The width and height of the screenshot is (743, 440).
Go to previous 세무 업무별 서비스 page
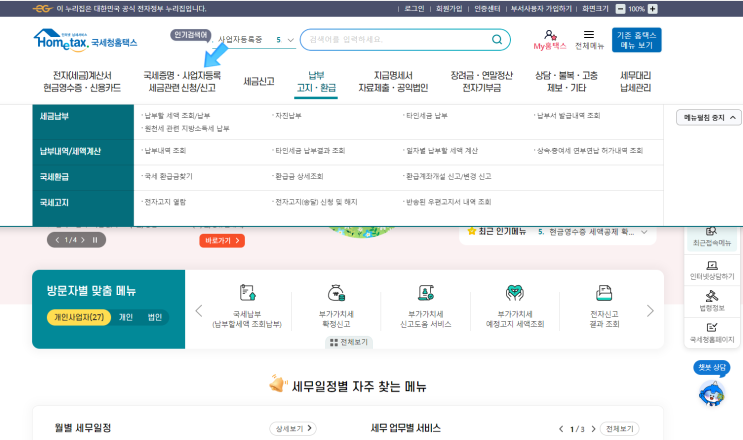point(561,429)
